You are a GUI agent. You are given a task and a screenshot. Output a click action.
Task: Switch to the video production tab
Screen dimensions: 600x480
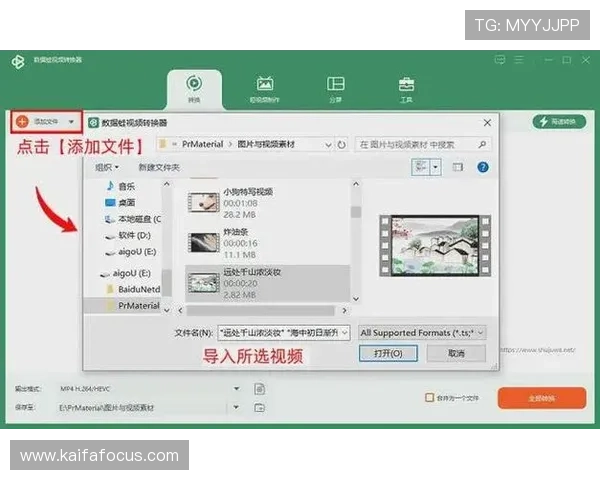coord(265,89)
